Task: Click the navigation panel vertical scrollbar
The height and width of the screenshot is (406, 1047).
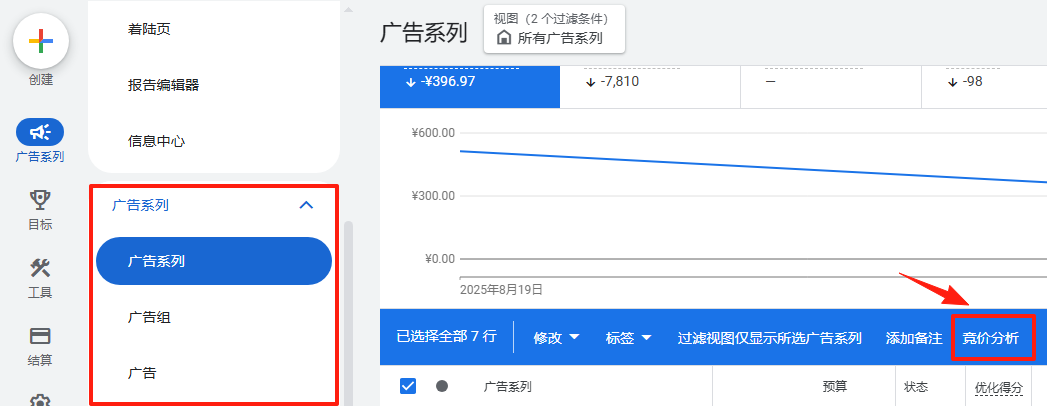Action: [348, 314]
